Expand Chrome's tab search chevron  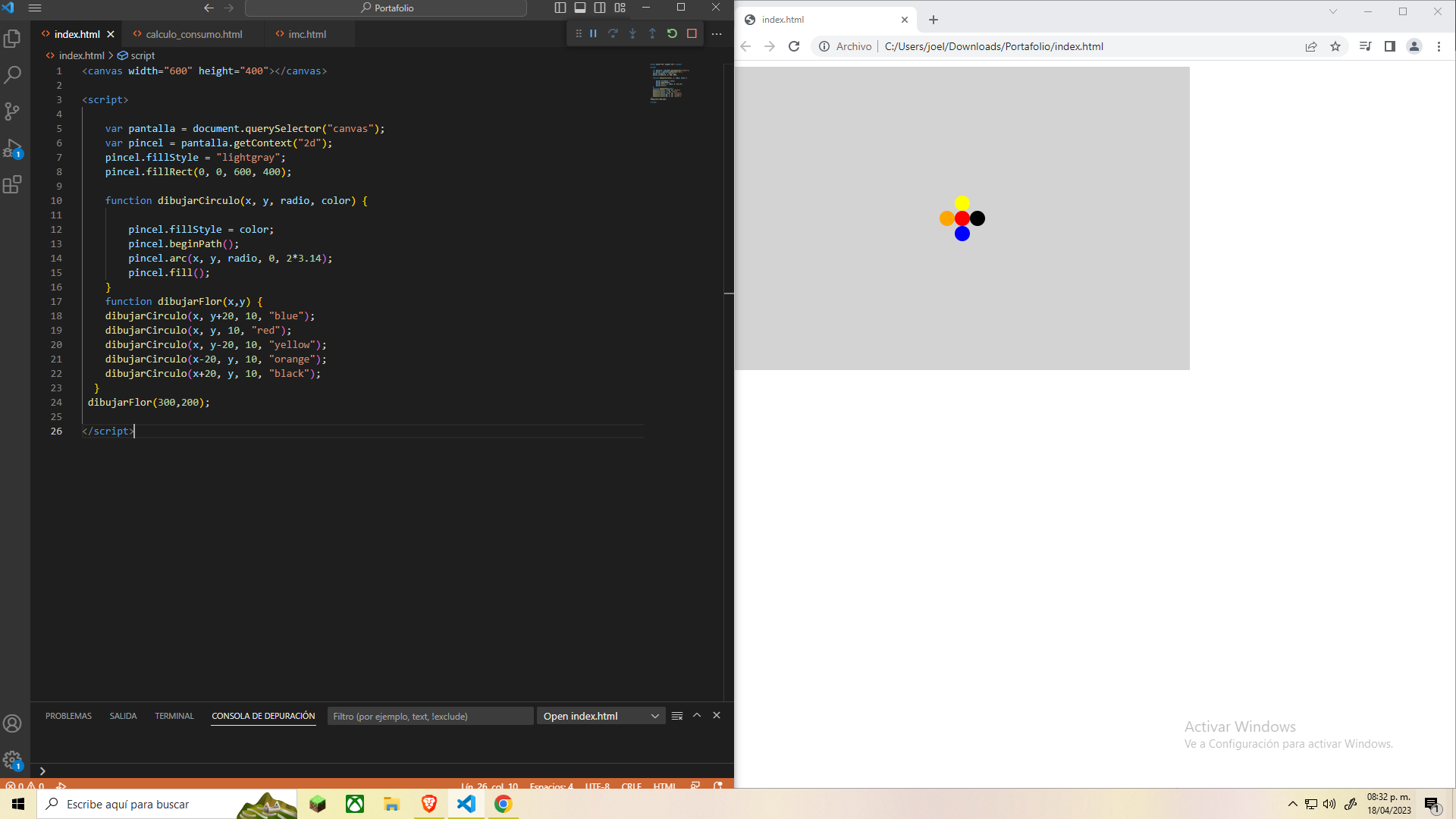pos(1332,11)
